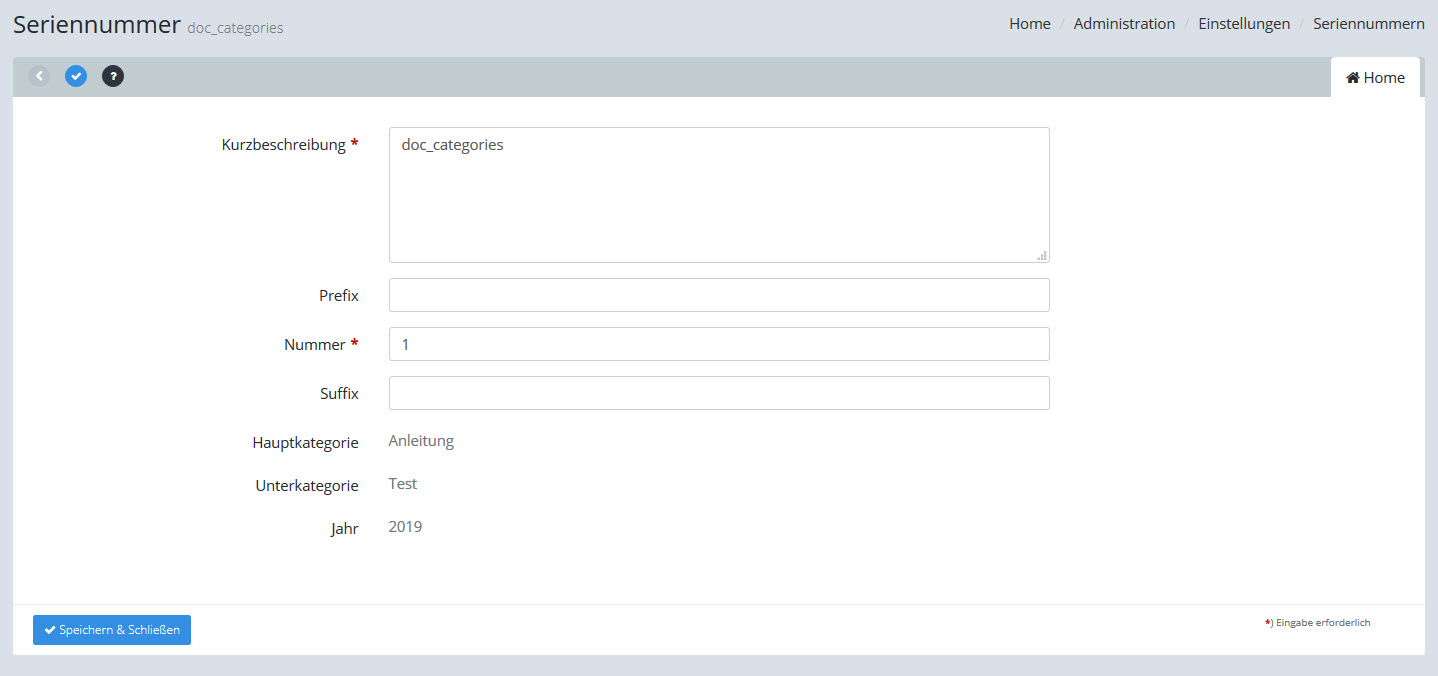The width and height of the screenshot is (1438, 676).
Task: Focus the Prefix input field
Action: pos(718,295)
